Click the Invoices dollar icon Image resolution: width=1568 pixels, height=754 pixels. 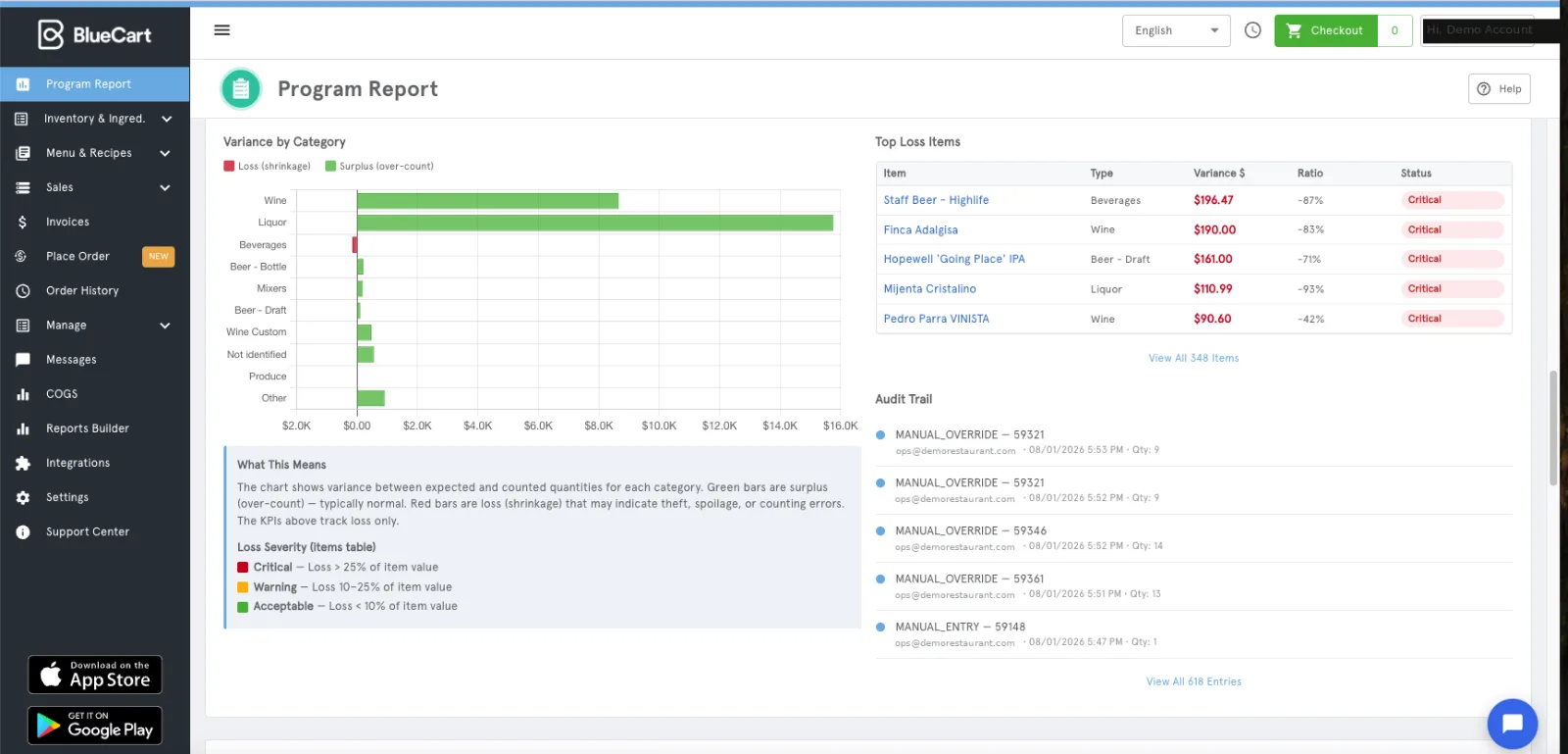[23, 223]
